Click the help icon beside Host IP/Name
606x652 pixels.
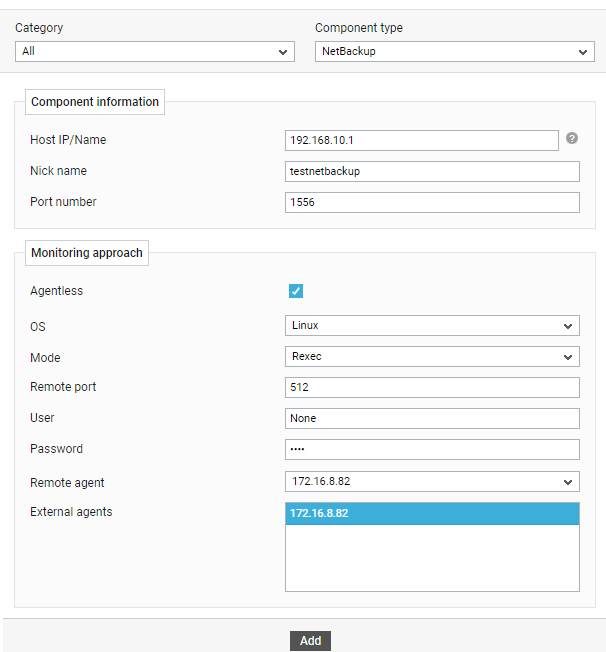(572, 138)
